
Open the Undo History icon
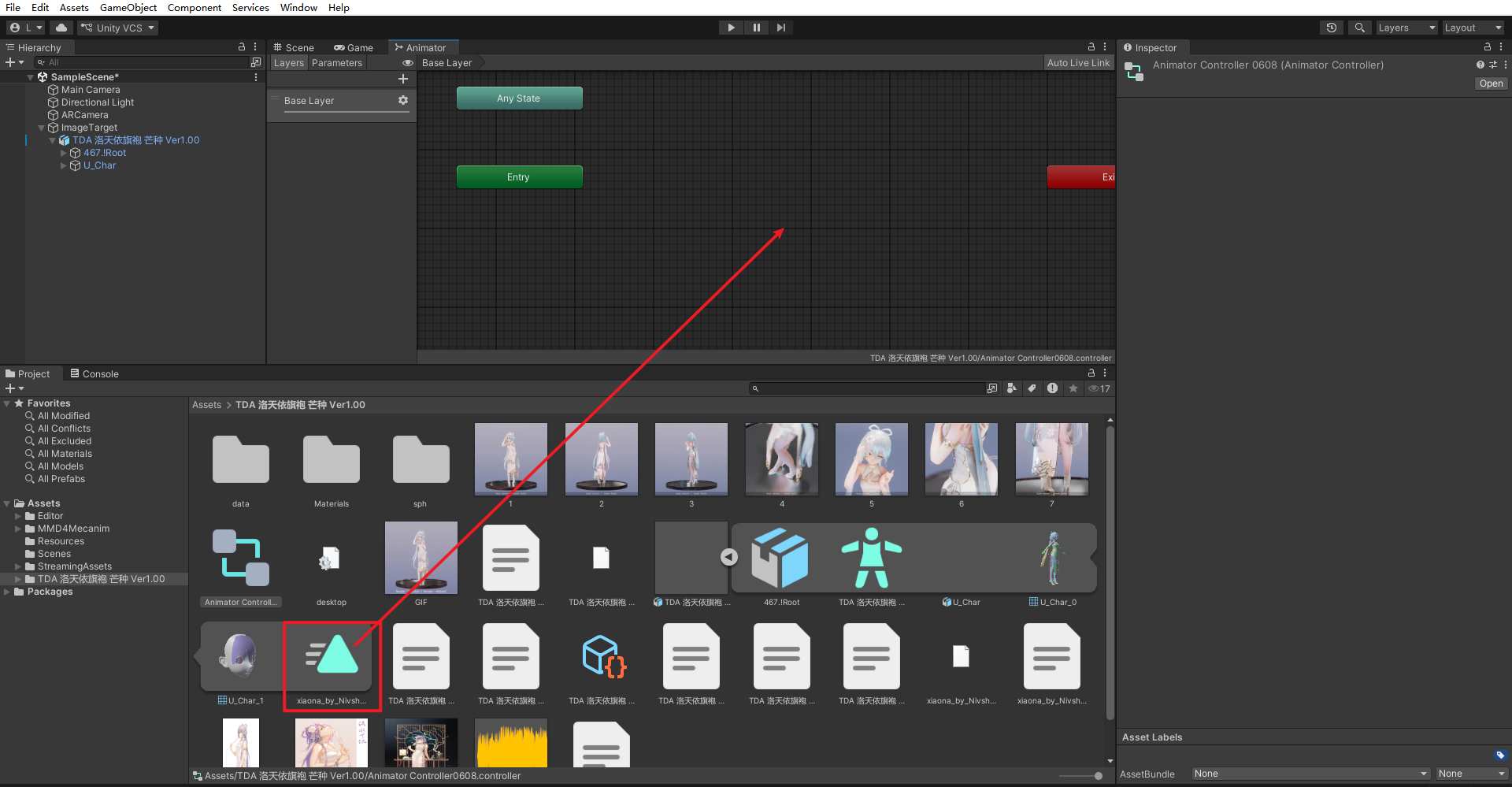[1332, 28]
